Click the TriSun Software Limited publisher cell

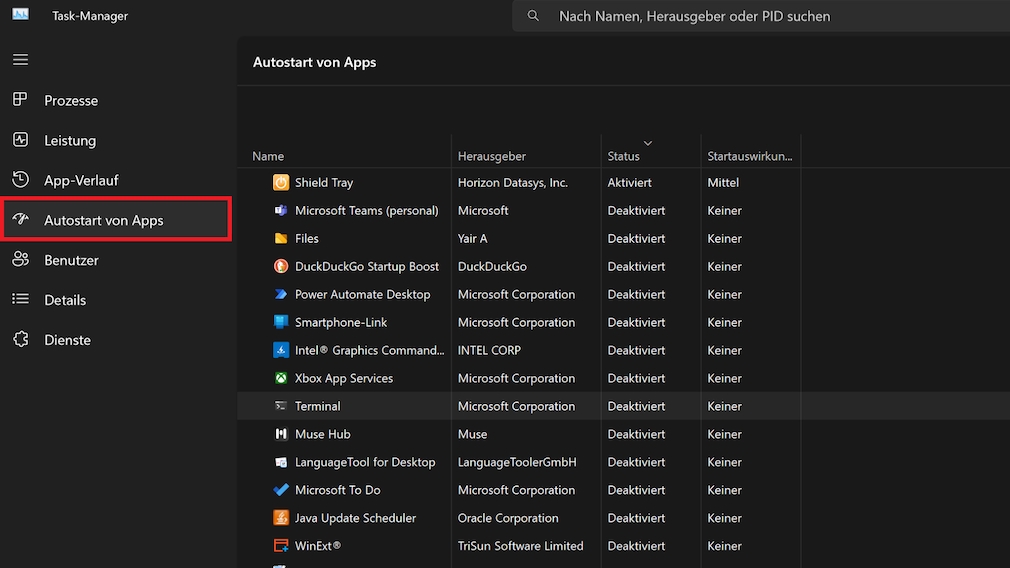tap(520, 545)
